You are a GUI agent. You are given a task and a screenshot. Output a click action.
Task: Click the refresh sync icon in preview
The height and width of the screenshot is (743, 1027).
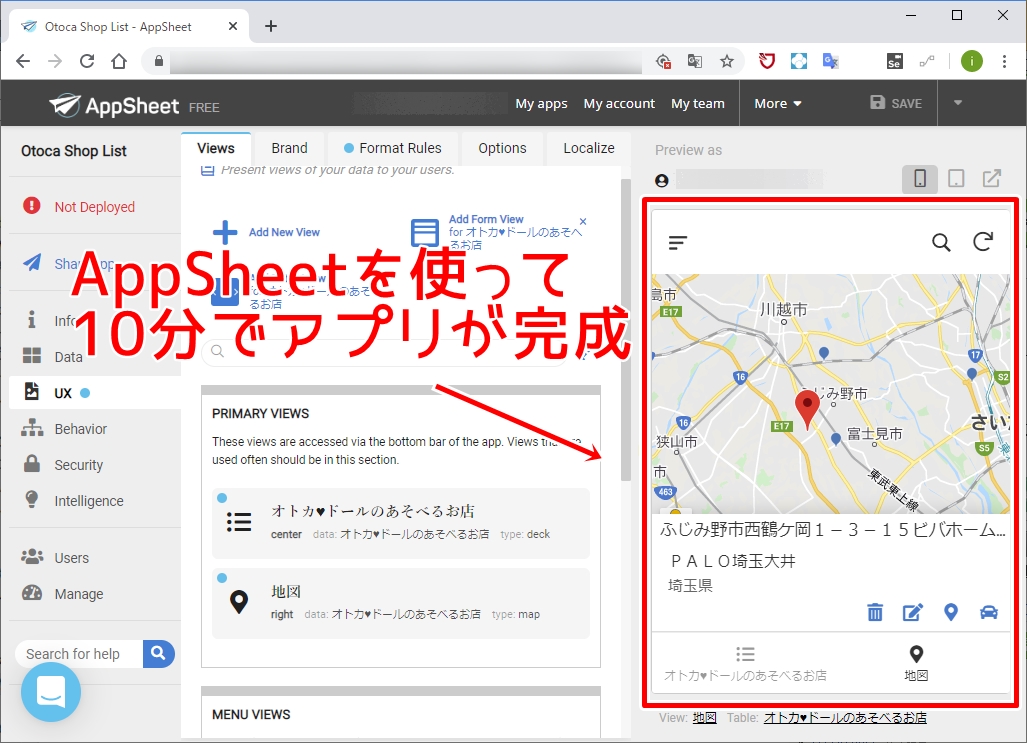point(983,242)
